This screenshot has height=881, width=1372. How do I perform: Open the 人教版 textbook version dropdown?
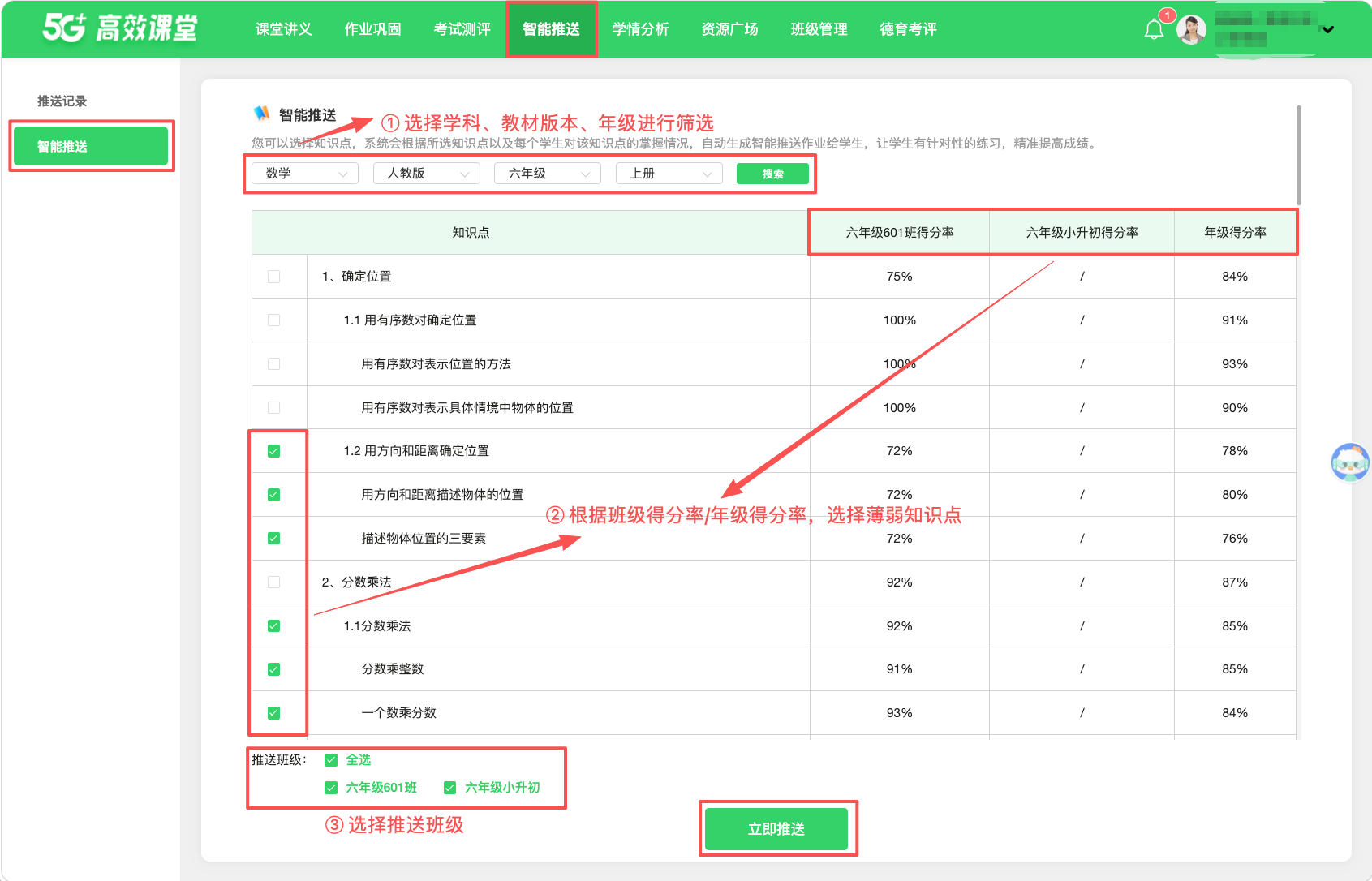tap(426, 173)
